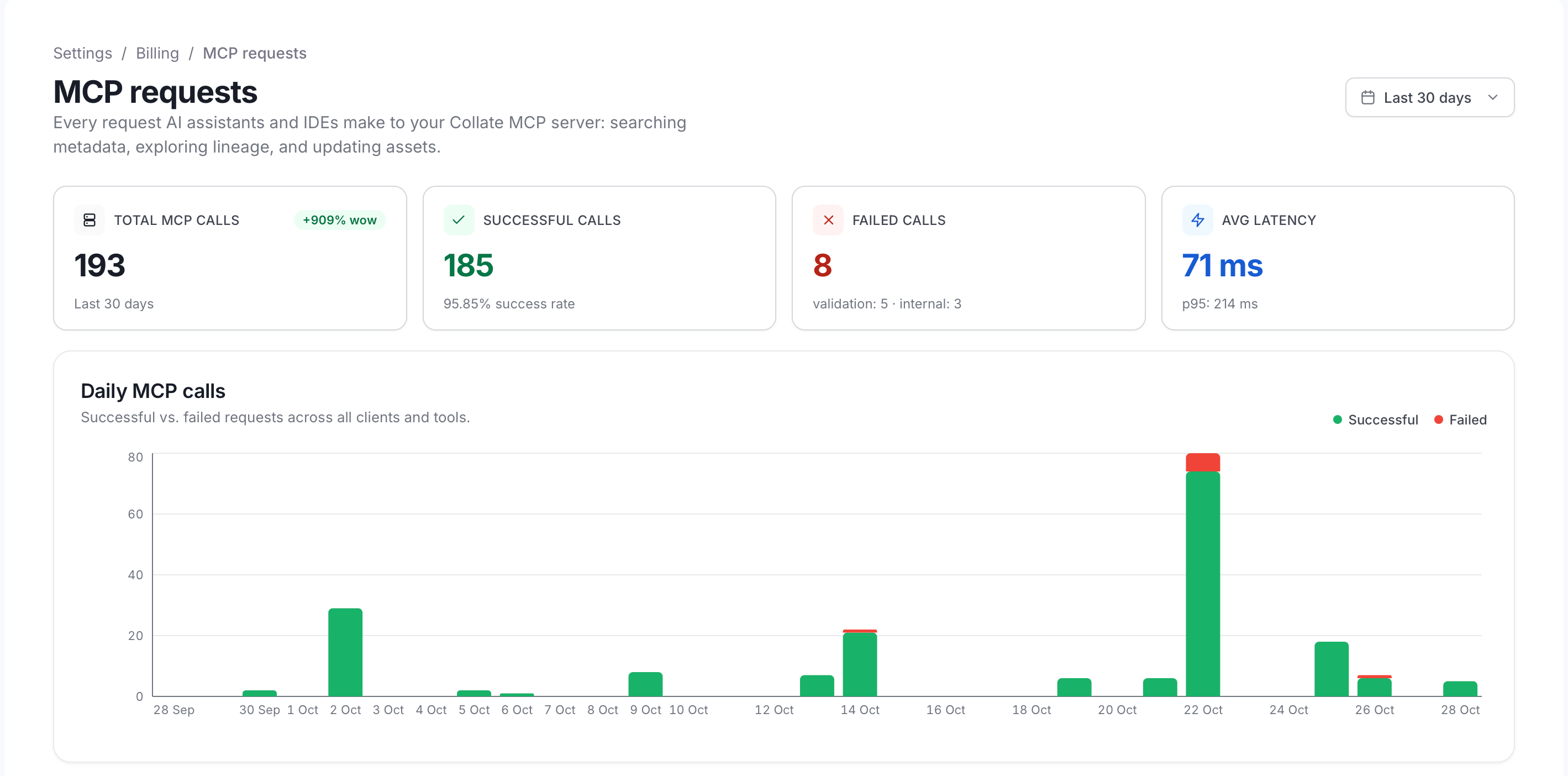Click the successful calls value 185

[x=468, y=265]
